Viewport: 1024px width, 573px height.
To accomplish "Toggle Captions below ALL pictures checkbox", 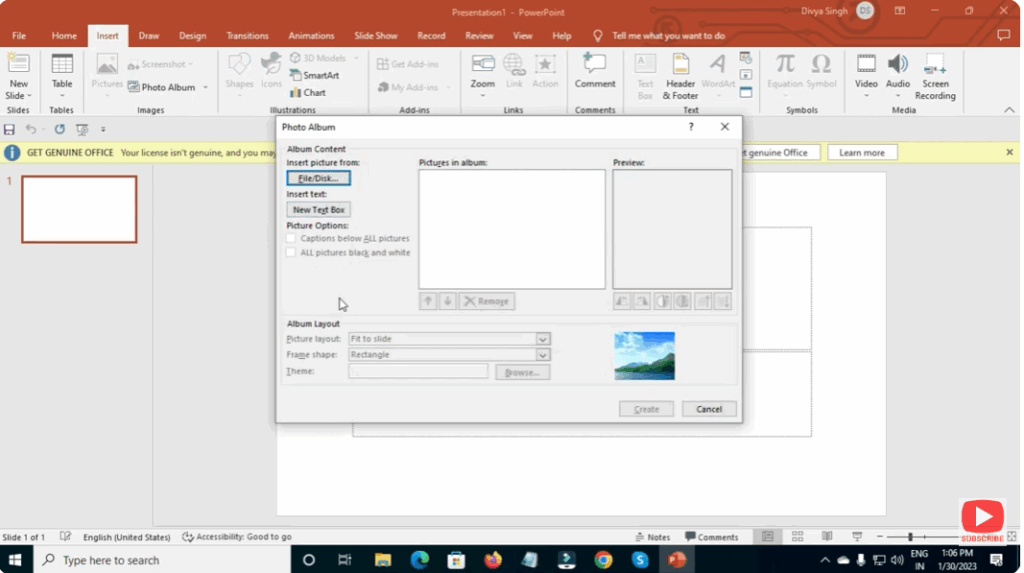I will 291,238.
